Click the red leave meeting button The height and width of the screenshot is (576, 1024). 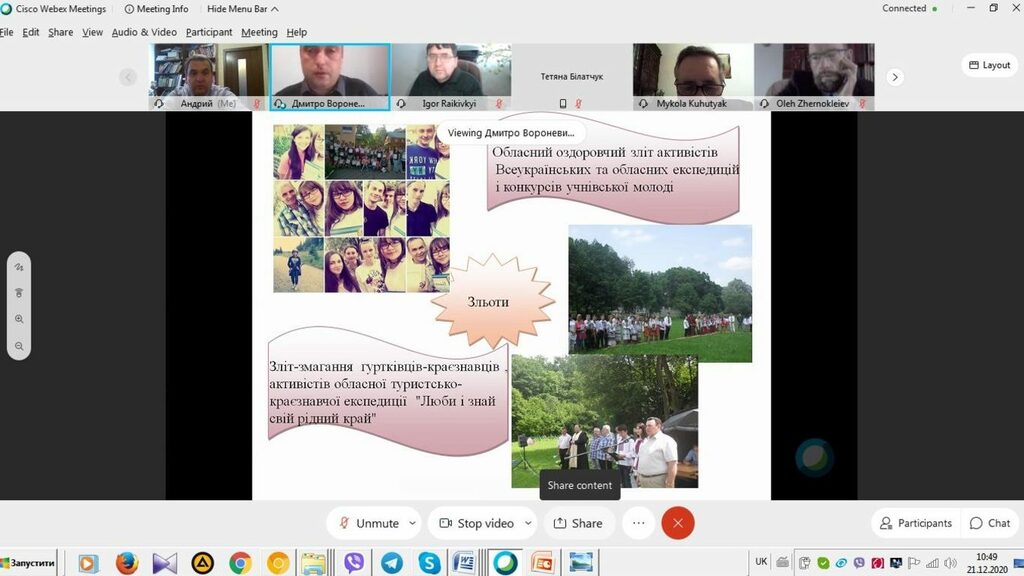point(678,523)
